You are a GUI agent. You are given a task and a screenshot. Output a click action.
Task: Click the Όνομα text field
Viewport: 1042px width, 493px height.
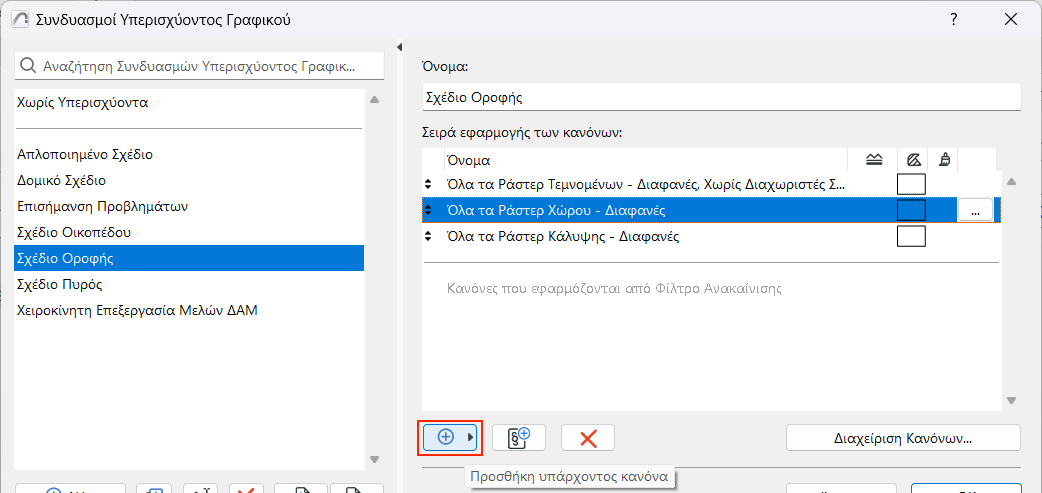[x=720, y=98]
